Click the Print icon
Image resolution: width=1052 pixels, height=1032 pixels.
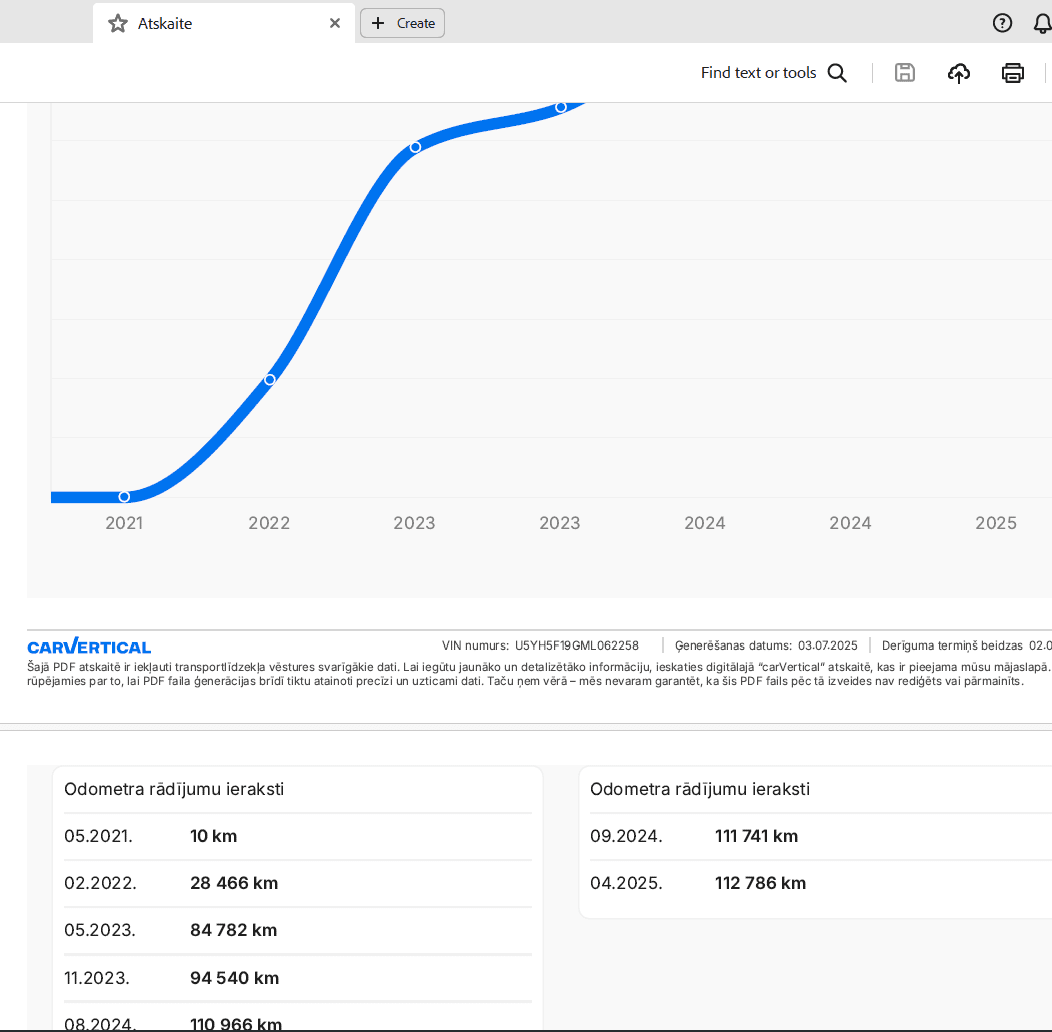point(1012,72)
